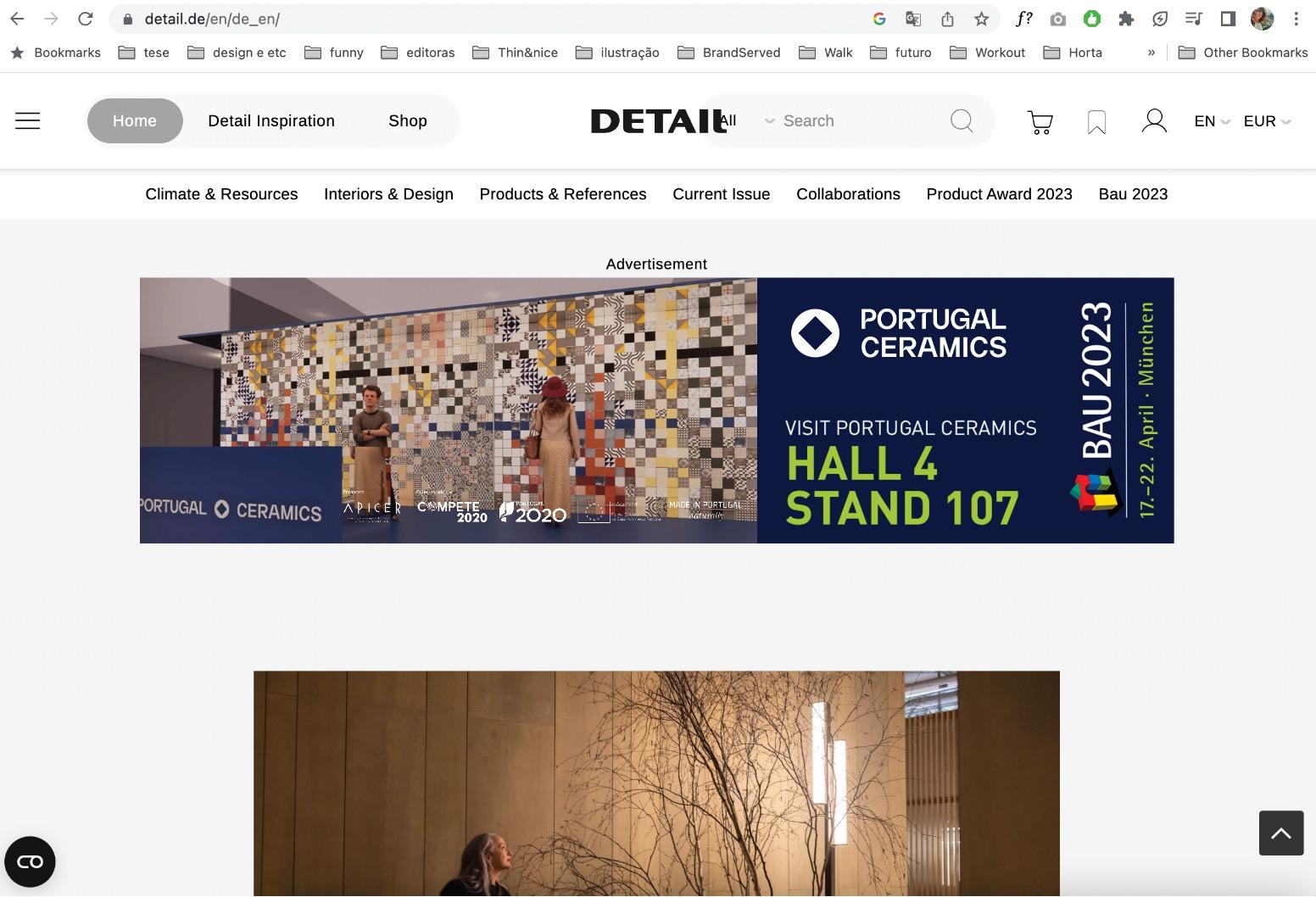1316x897 pixels.
Task: Open Products & References menu
Action: pos(563,194)
